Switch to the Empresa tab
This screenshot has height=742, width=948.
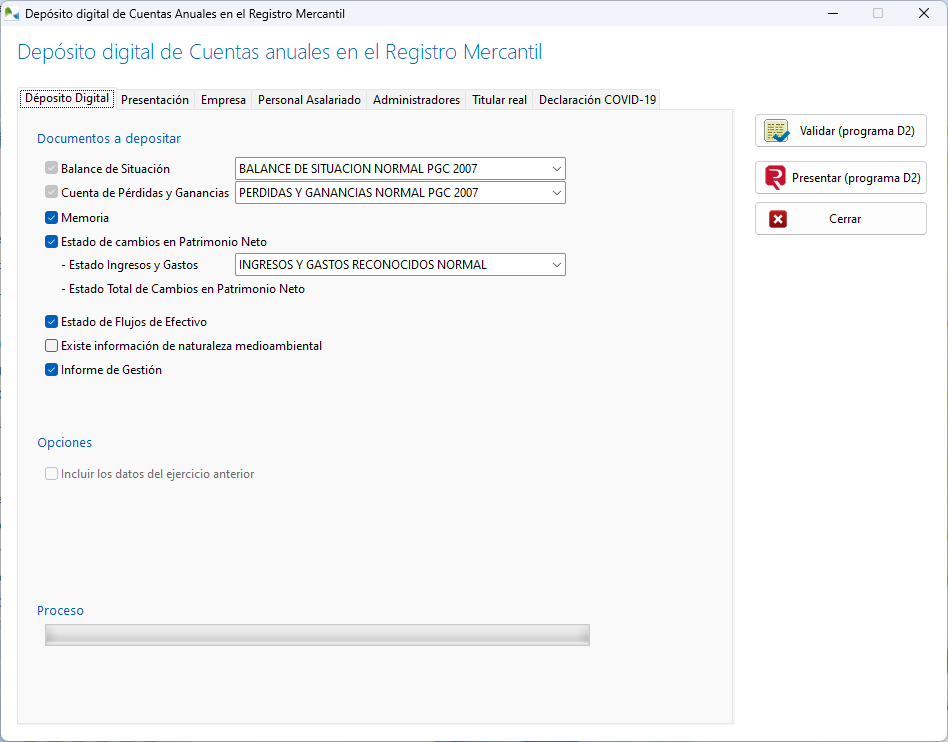(223, 100)
